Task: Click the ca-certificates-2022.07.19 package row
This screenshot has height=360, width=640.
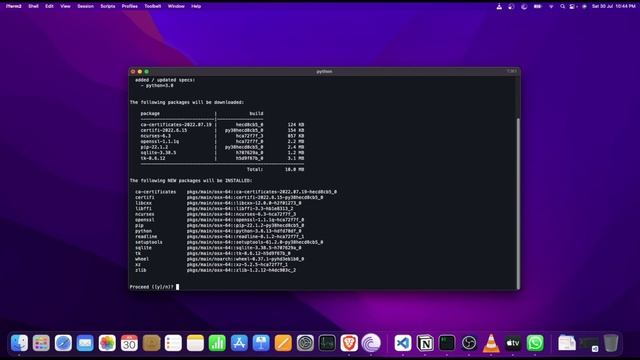Action: coord(222,124)
